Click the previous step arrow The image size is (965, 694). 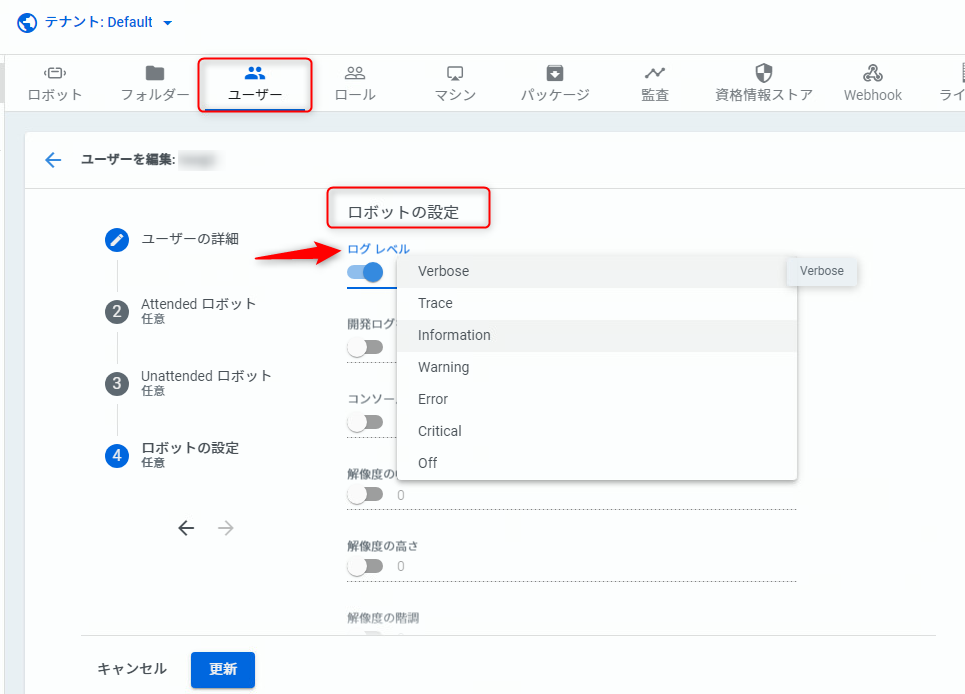click(186, 528)
